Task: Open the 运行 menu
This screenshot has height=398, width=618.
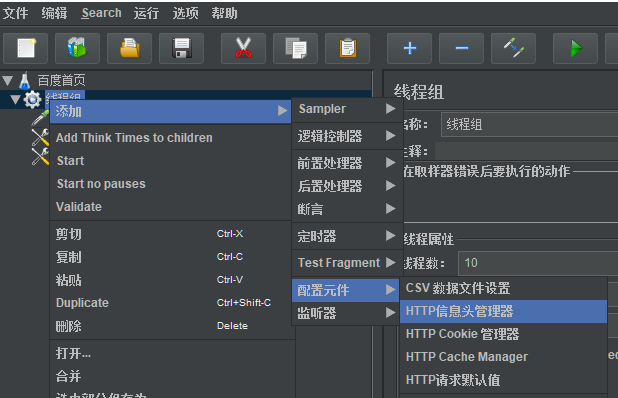Action: coord(146,13)
